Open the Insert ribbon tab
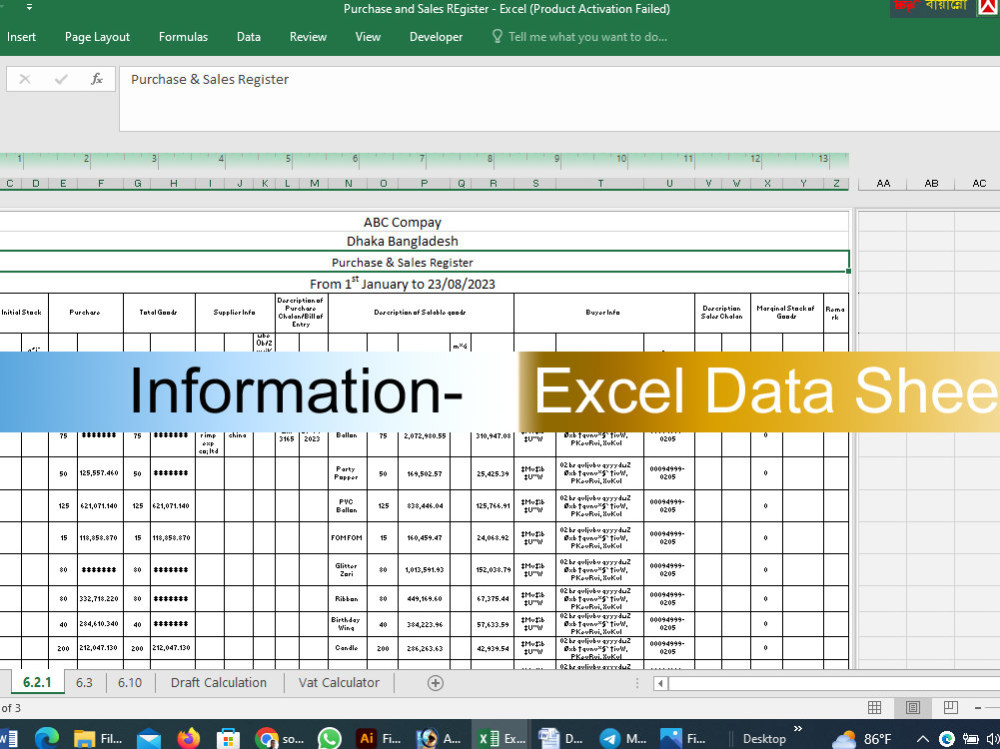Screen dimensions: 1000x749 coord(21,36)
